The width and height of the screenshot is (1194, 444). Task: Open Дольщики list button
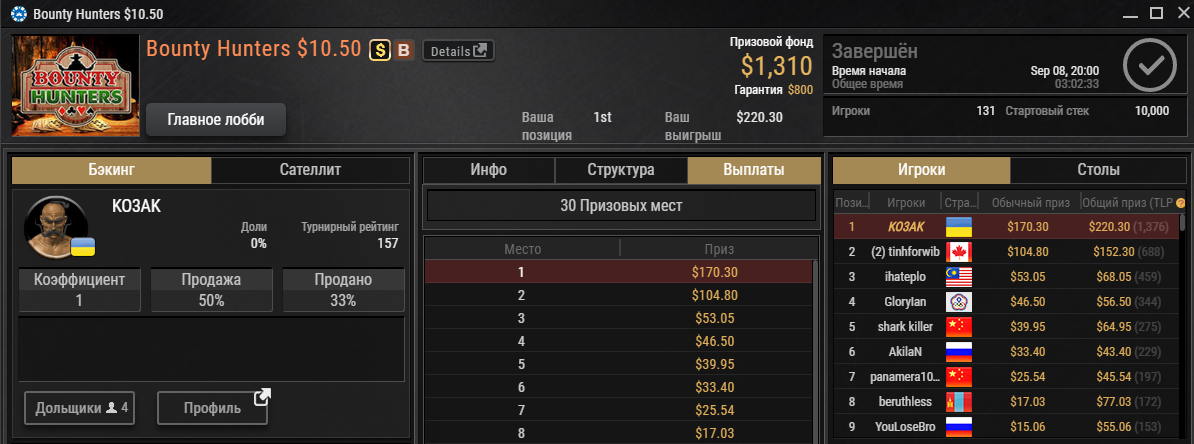tap(81, 408)
